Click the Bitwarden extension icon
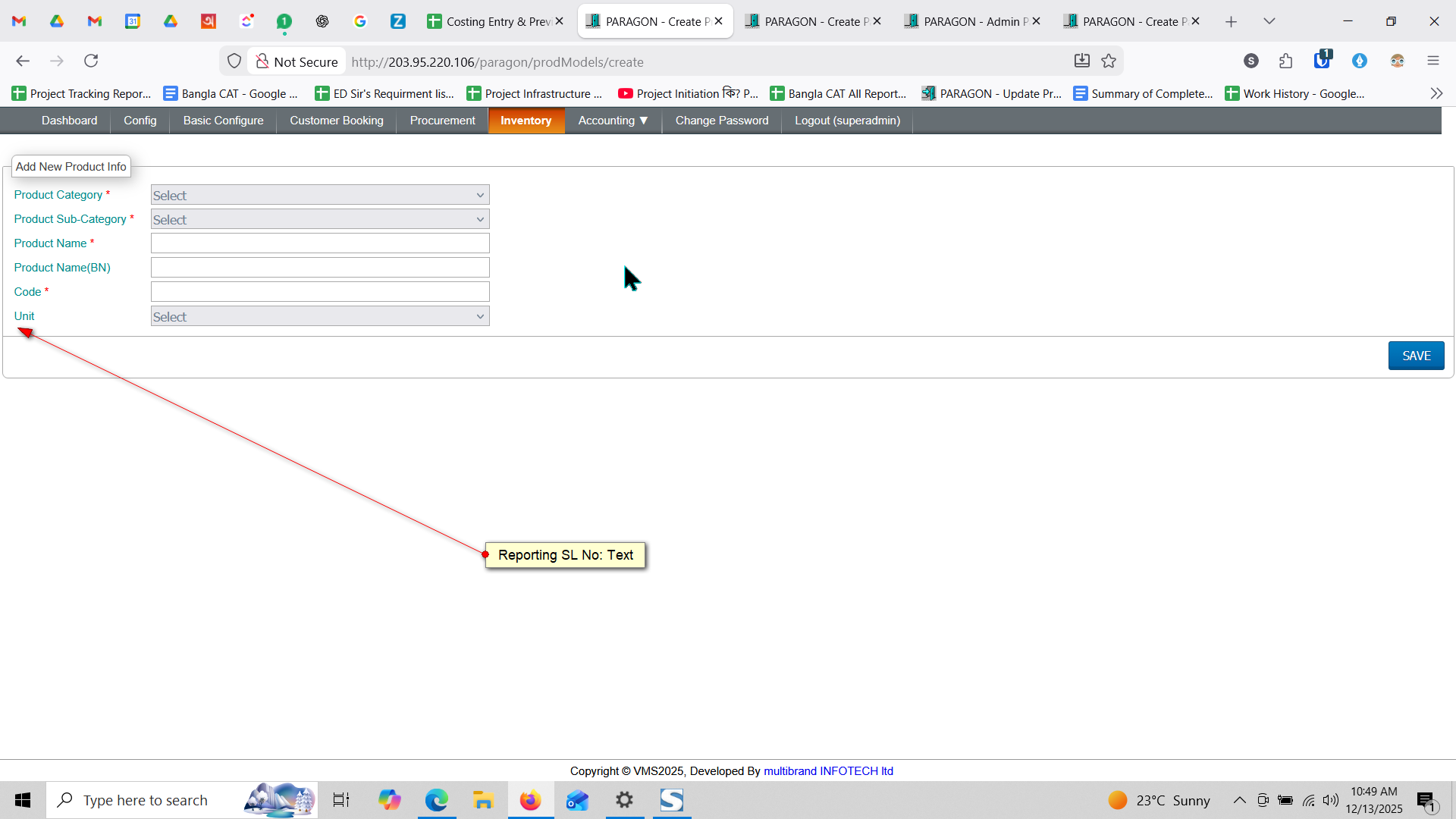Viewport: 1456px width, 819px height. point(1322,61)
